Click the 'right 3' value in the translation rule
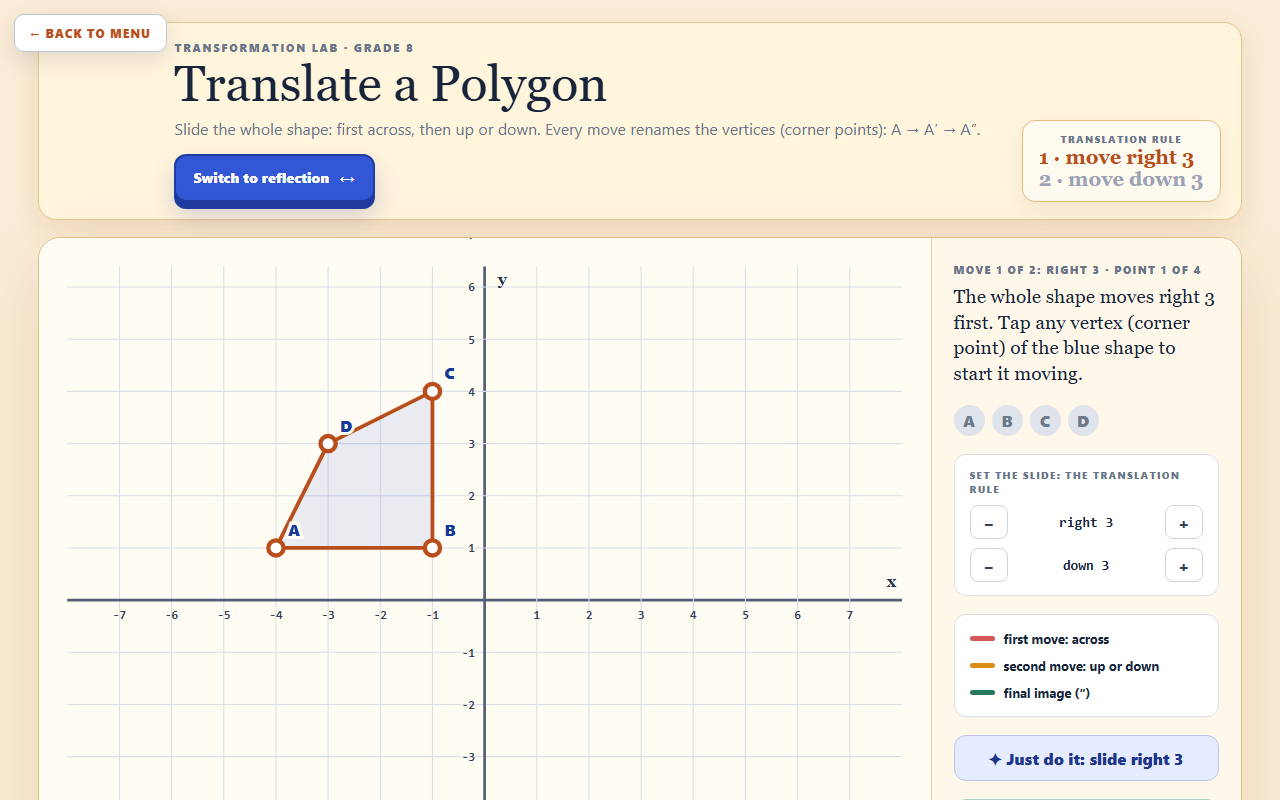The image size is (1280, 800). [x=1086, y=523]
